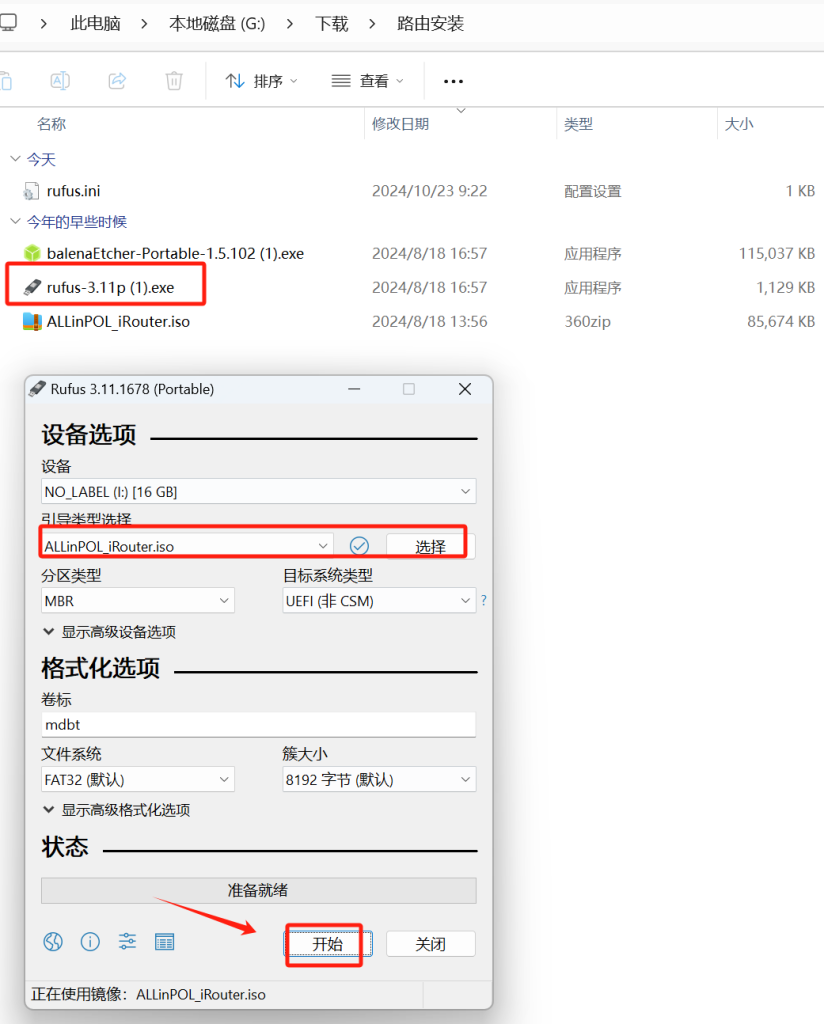Sort files by 大小 column header

[739, 124]
